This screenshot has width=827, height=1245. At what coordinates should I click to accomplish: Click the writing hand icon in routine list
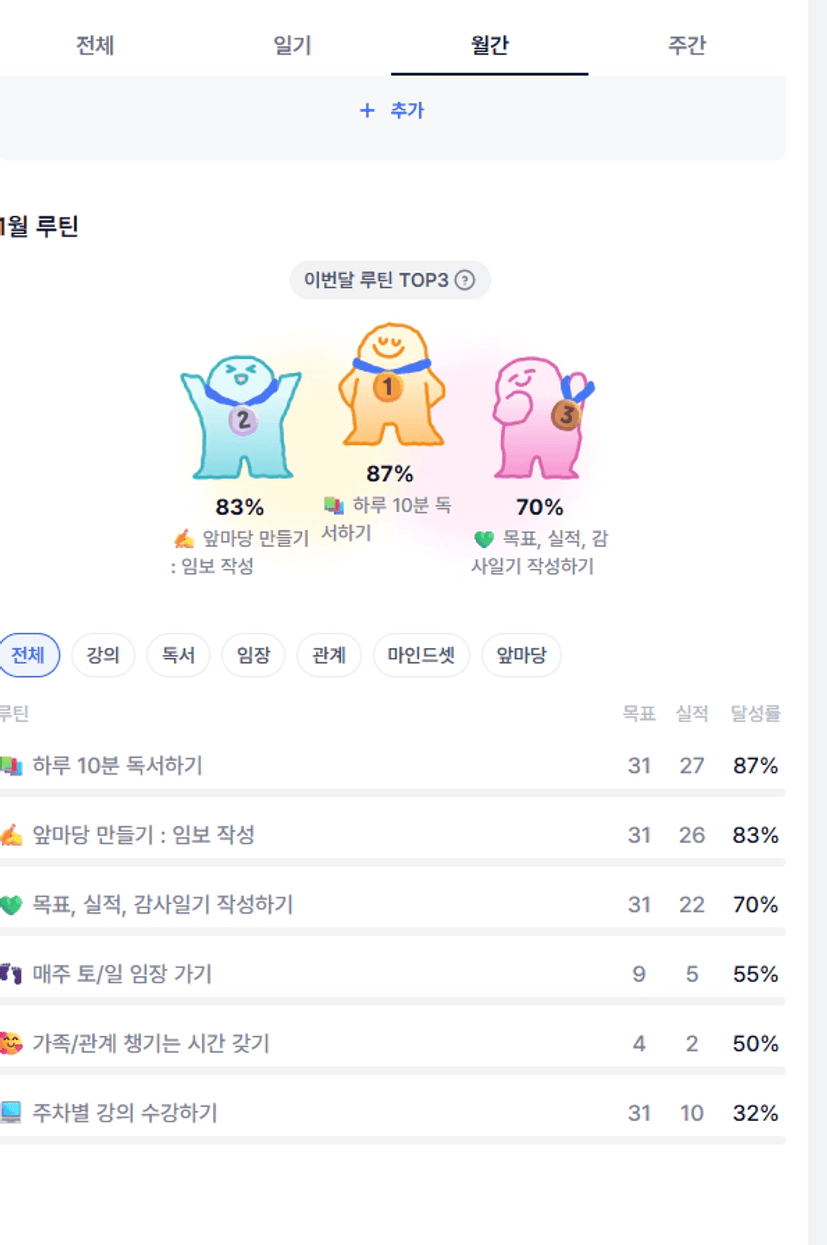pos(11,835)
